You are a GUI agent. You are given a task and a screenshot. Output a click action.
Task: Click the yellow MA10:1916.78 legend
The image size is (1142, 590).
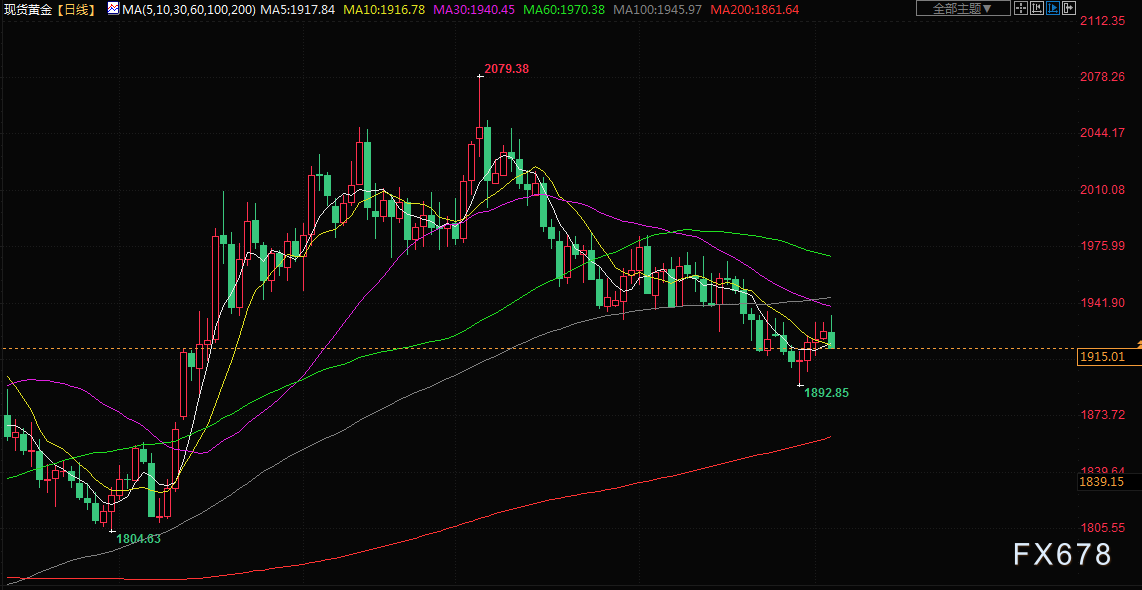coord(383,9)
